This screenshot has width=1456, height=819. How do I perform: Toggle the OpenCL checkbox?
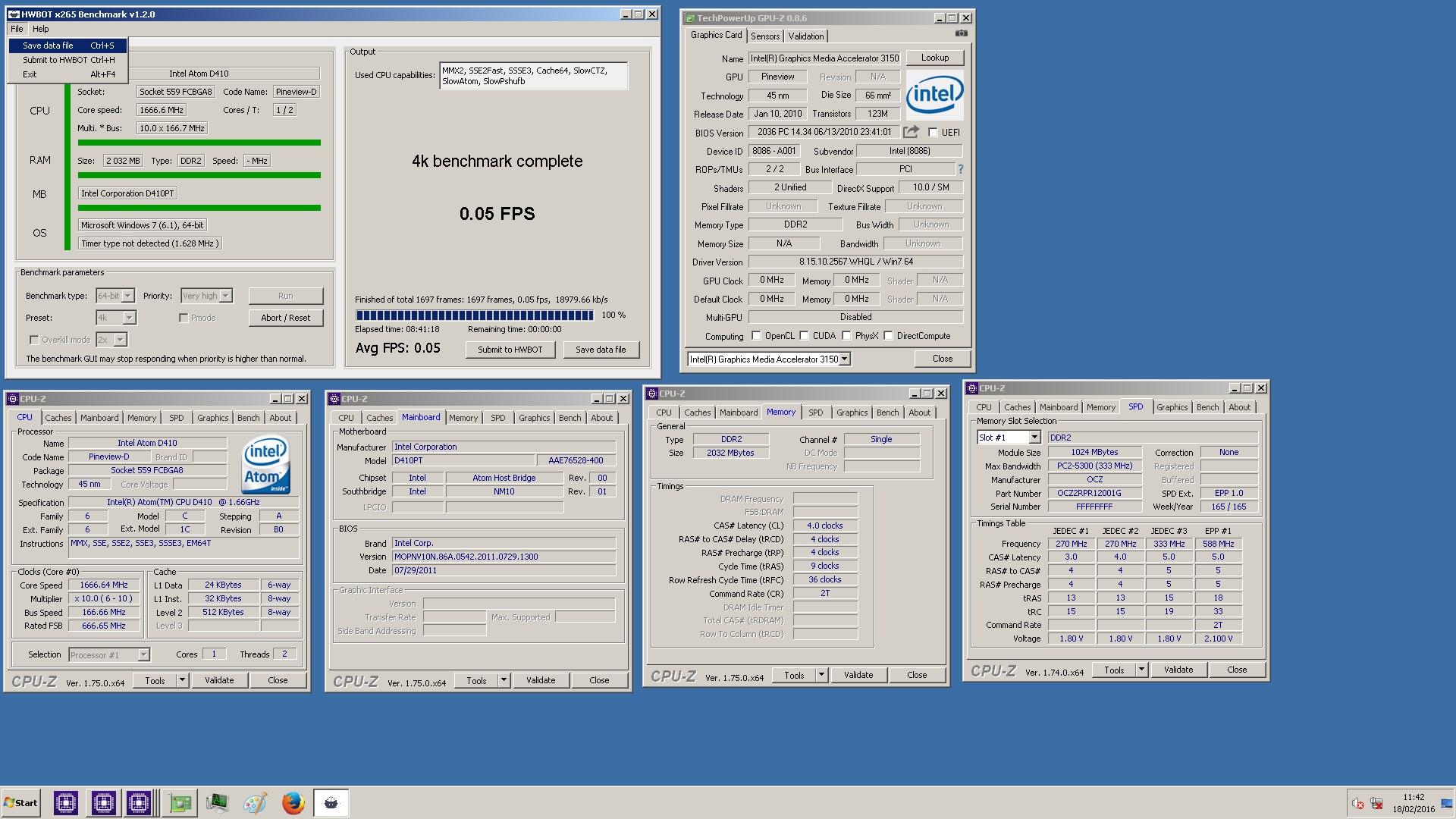point(755,336)
